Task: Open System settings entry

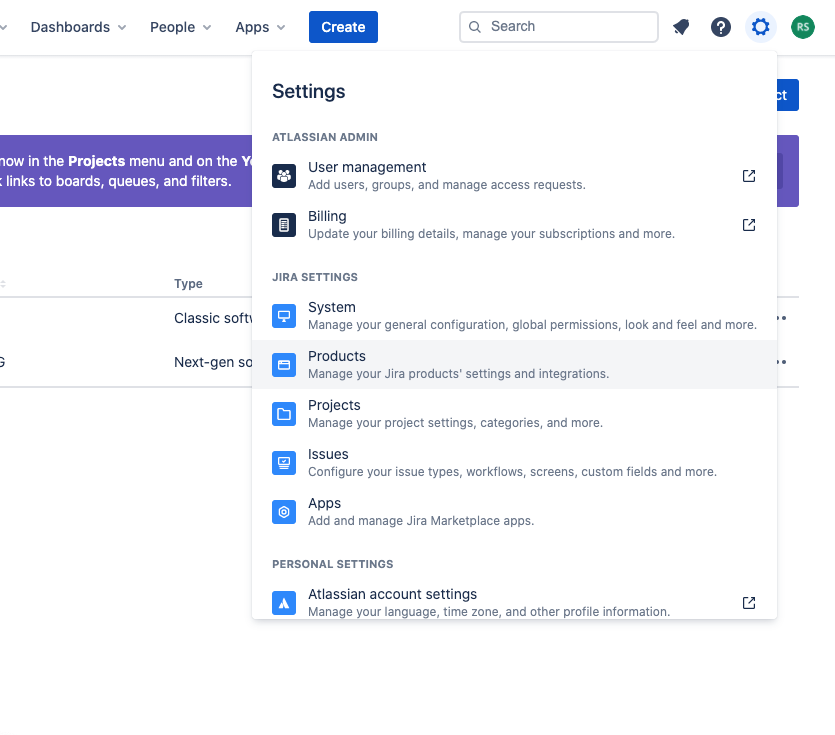Action: pyautogui.click(x=514, y=316)
